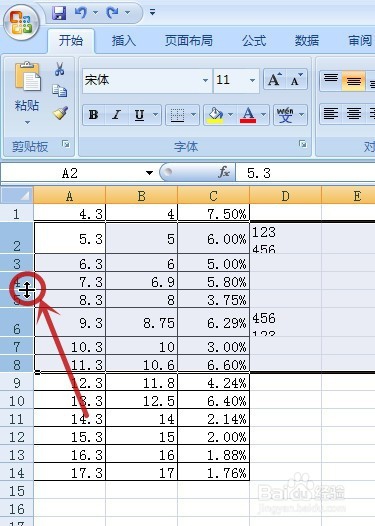Image resolution: width=375 pixels, height=526 pixels.
Task: Click the formula bar showing 5.3
Action: point(305,173)
